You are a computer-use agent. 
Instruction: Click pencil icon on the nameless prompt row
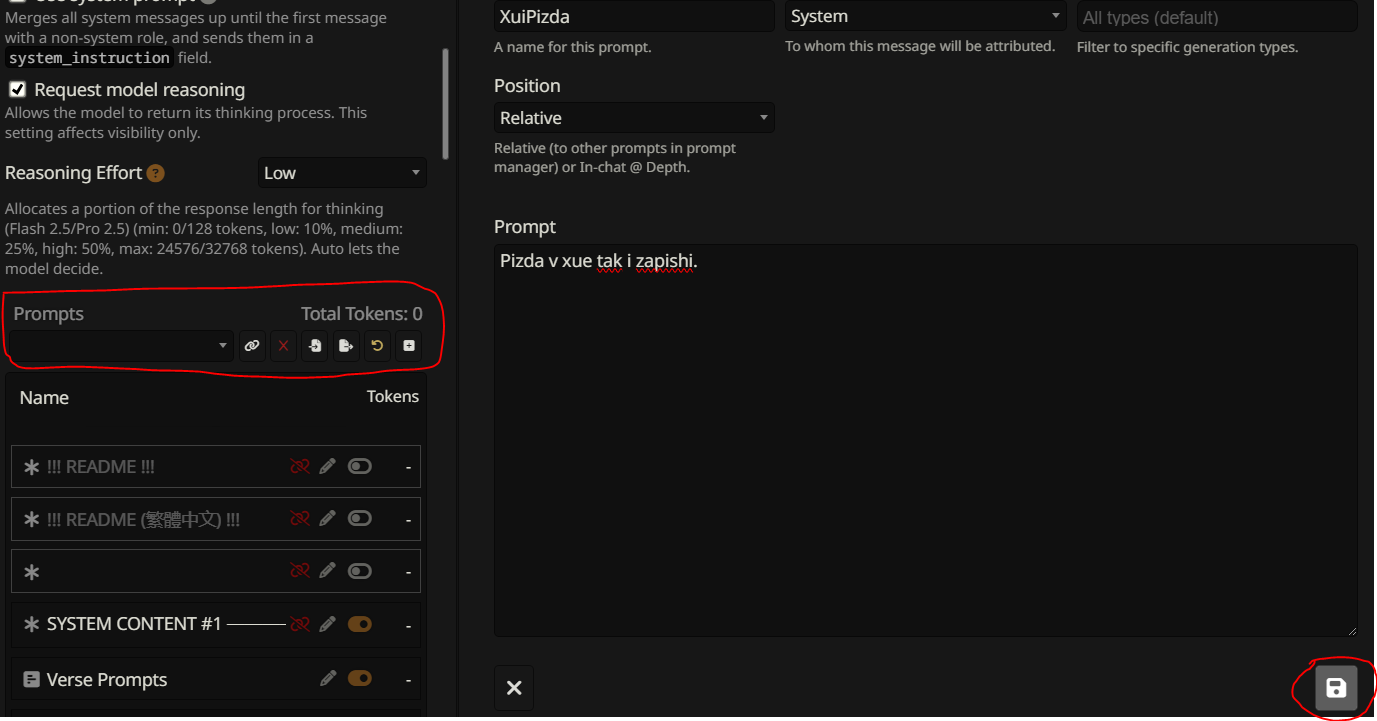click(327, 571)
